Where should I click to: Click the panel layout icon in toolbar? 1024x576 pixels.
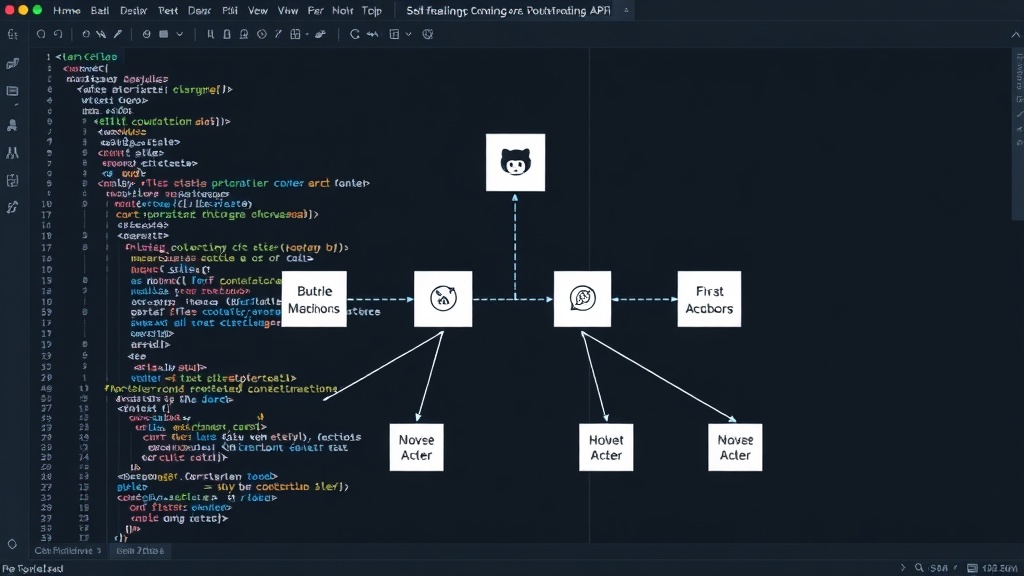(x=394, y=34)
